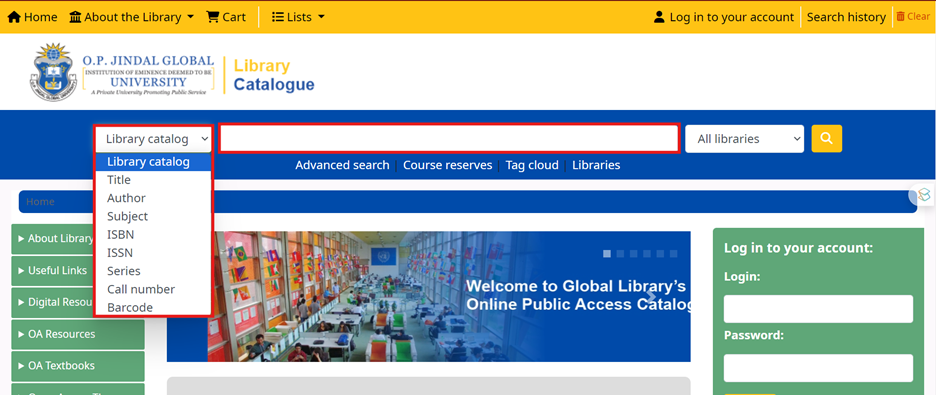Click the user icon beside Log in
The width and height of the screenshot is (936, 395).
point(659,17)
